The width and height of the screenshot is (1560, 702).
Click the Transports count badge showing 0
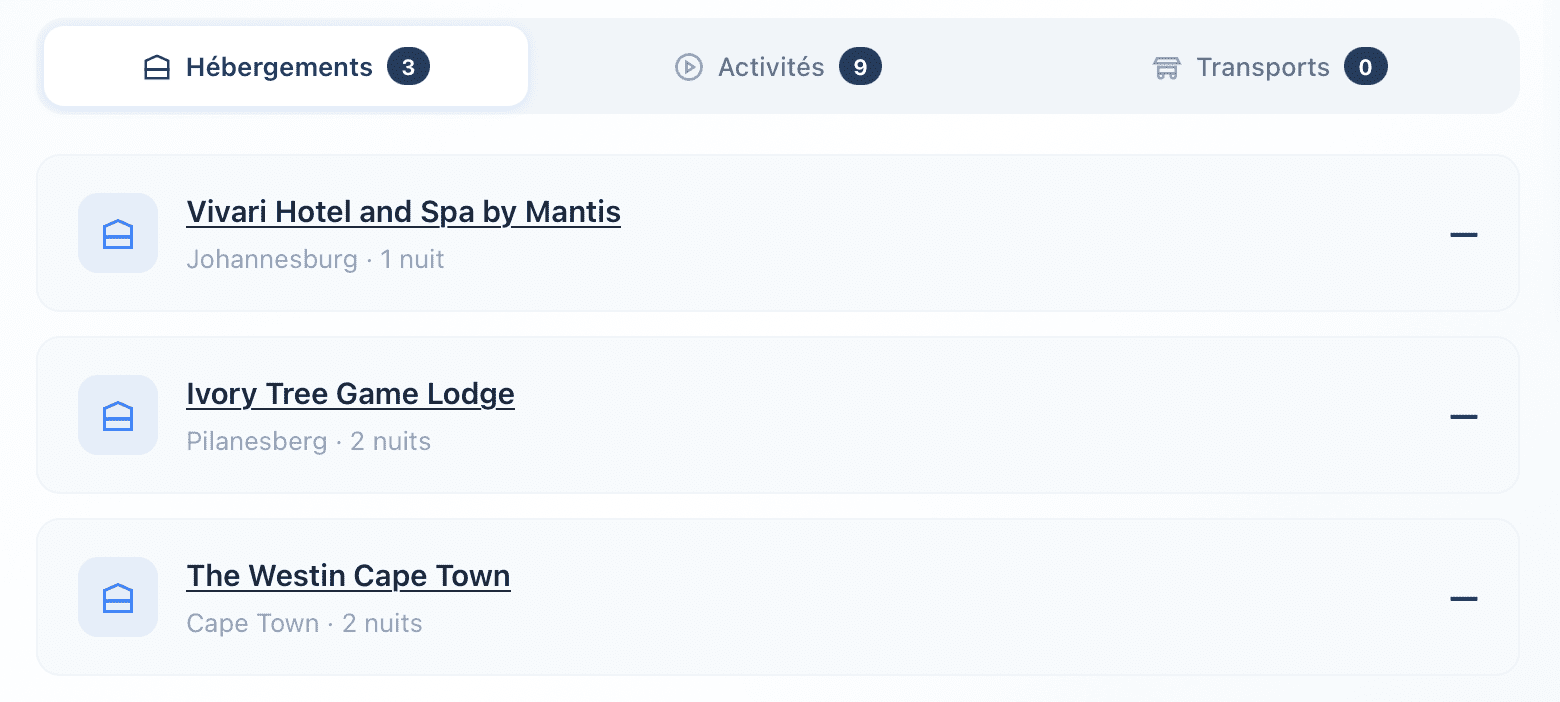1365,67
